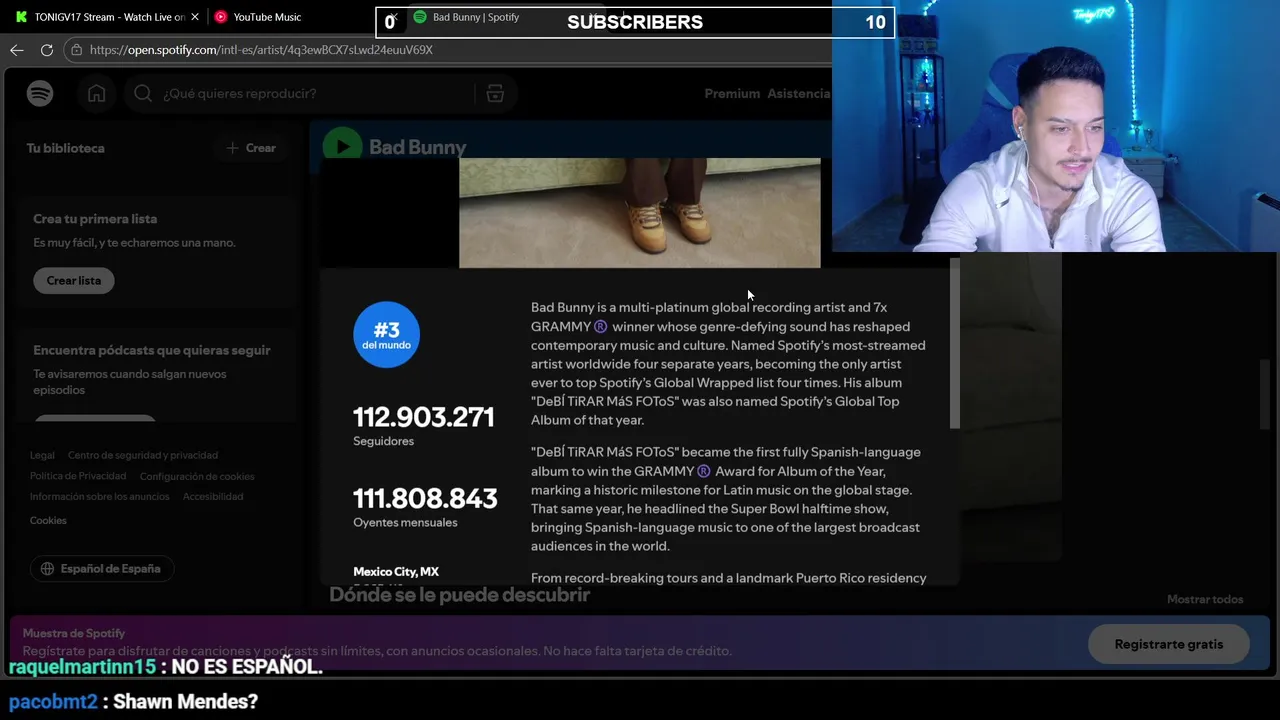Open Información sobre los anuncios link
The height and width of the screenshot is (720, 1280).
[x=100, y=496]
